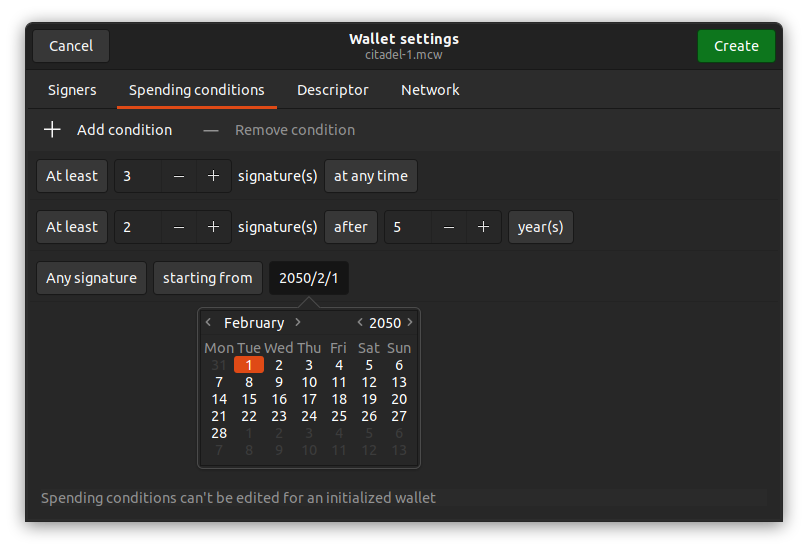This screenshot has width=808, height=550.
Task: Click the minus icon beside Remove condition
Action: 211,130
